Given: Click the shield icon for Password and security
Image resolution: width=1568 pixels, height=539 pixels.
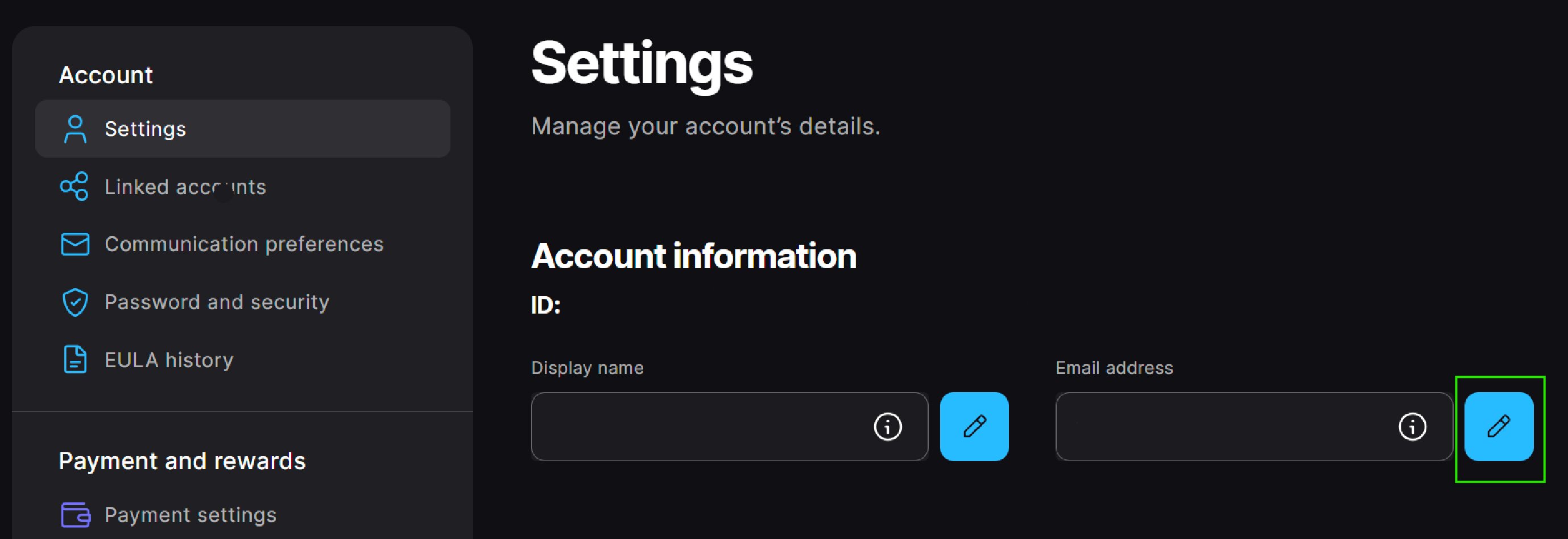Looking at the screenshot, I should pyautogui.click(x=75, y=302).
